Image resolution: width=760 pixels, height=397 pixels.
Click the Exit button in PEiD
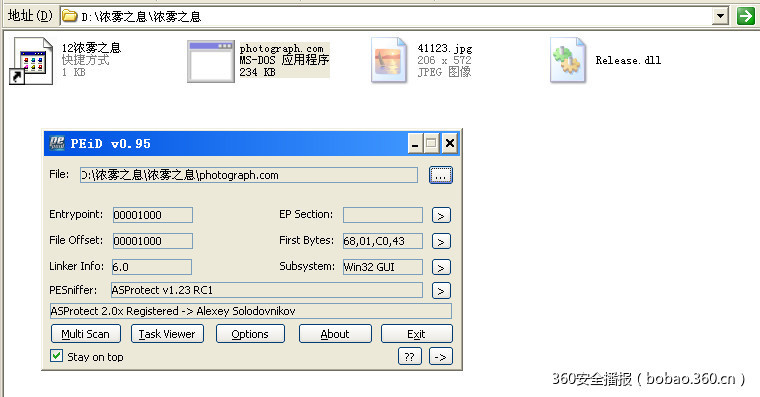(x=416, y=334)
